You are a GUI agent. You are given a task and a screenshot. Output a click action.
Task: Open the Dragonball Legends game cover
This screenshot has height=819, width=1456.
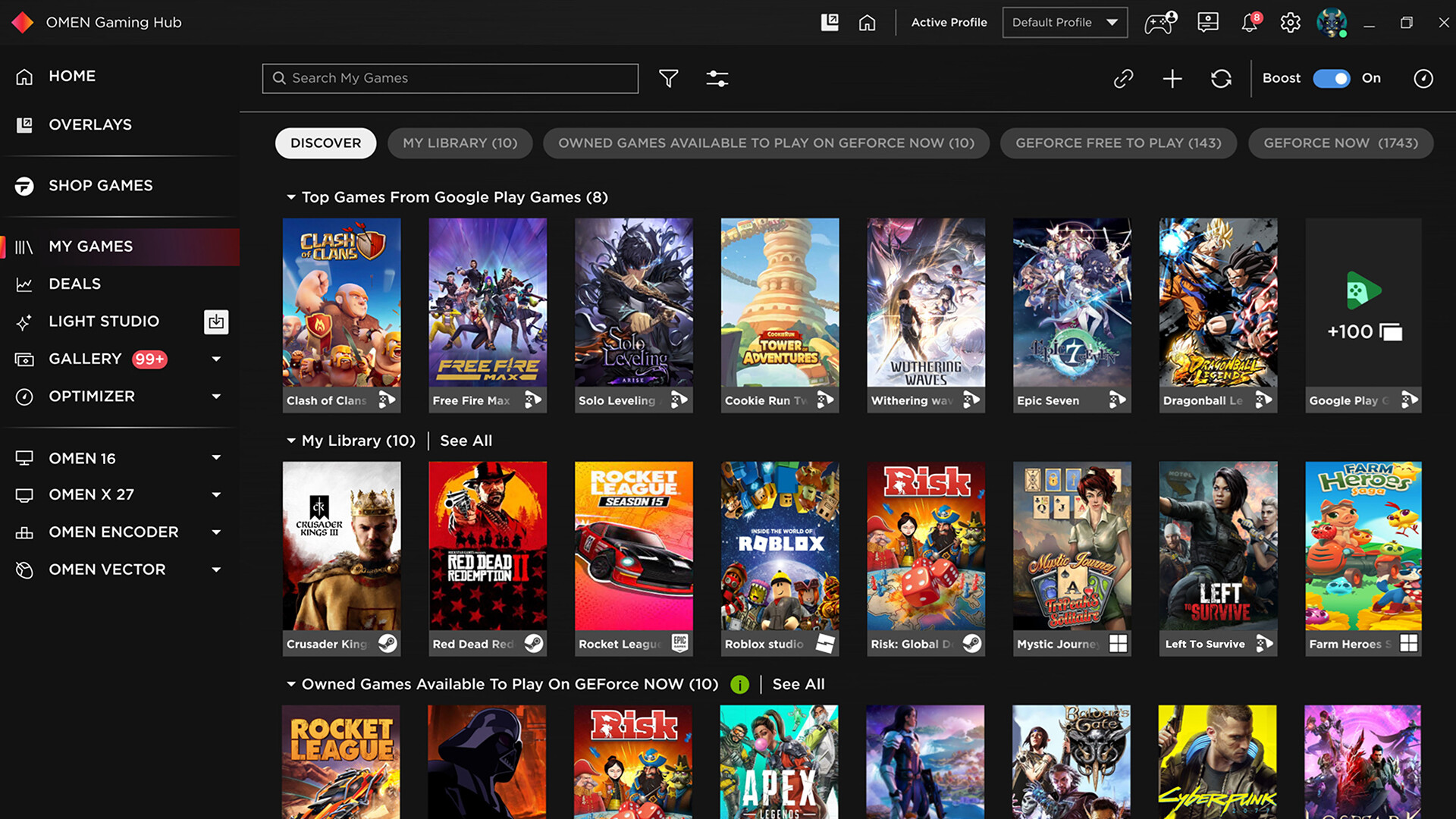coord(1218,303)
